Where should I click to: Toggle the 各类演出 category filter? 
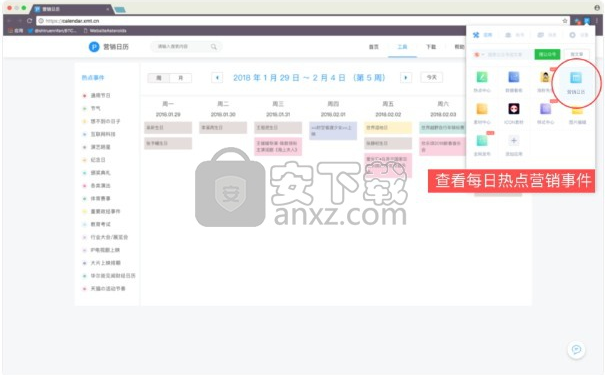96,186
